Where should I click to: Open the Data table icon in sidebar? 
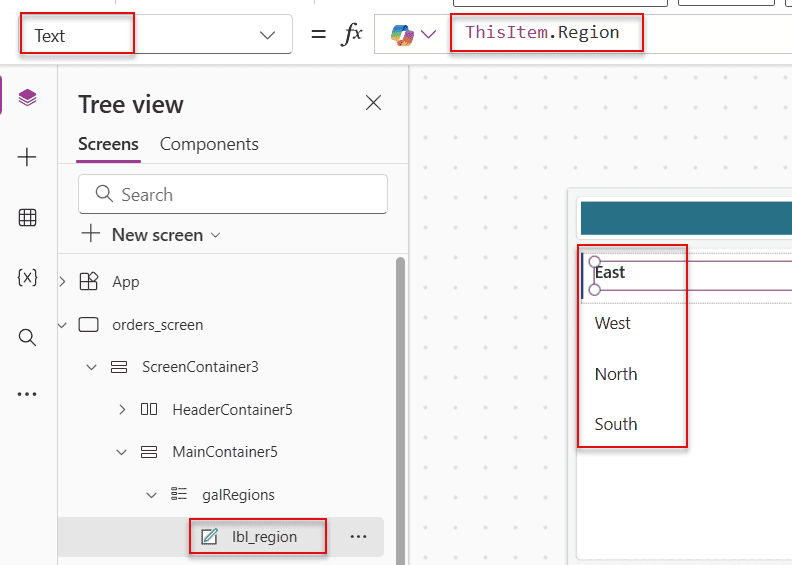click(x=27, y=218)
